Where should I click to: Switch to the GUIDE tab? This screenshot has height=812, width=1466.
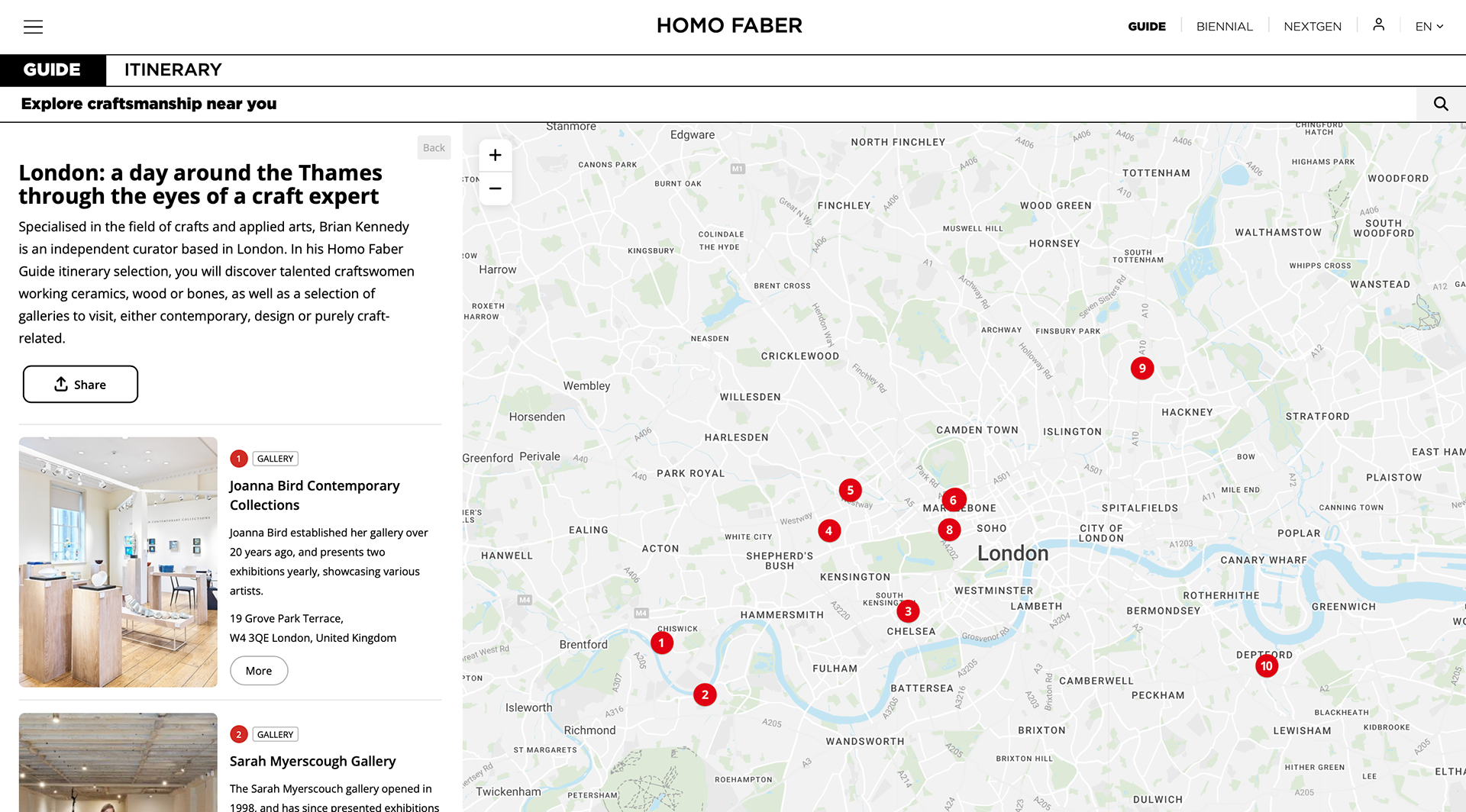tap(53, 70)
